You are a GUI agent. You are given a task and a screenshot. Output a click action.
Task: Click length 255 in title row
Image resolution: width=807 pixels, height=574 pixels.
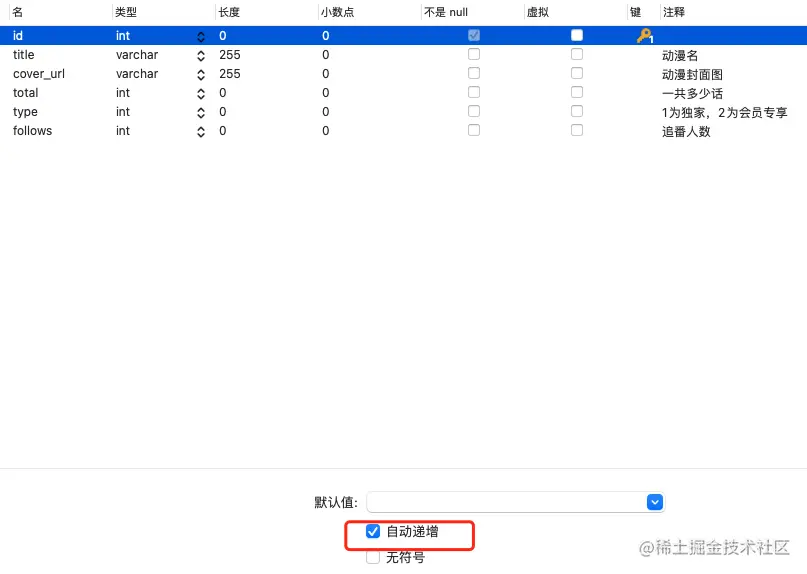pos(230,55)
